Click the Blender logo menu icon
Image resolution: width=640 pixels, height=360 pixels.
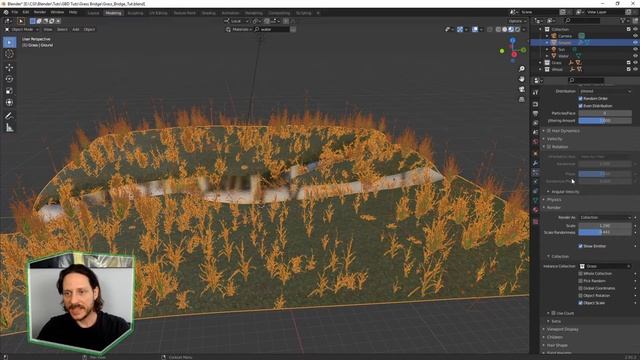tap(6, 12)
